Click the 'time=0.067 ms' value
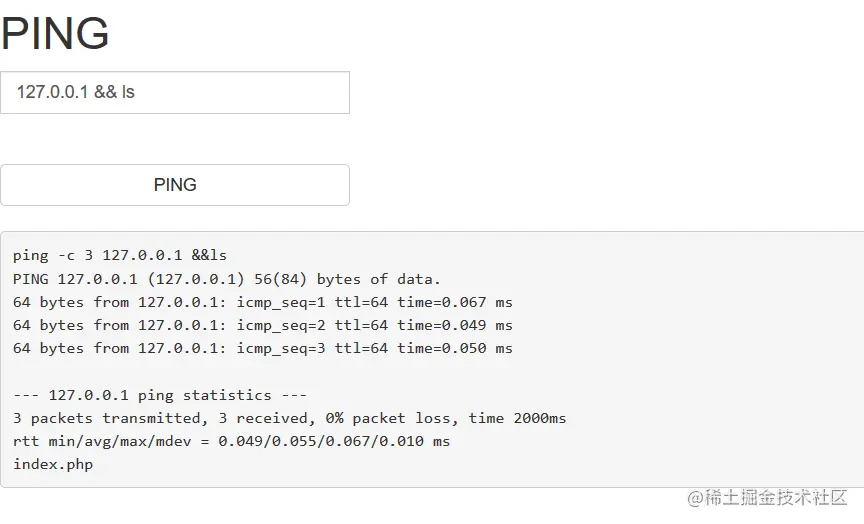 [x=454, y=302]
